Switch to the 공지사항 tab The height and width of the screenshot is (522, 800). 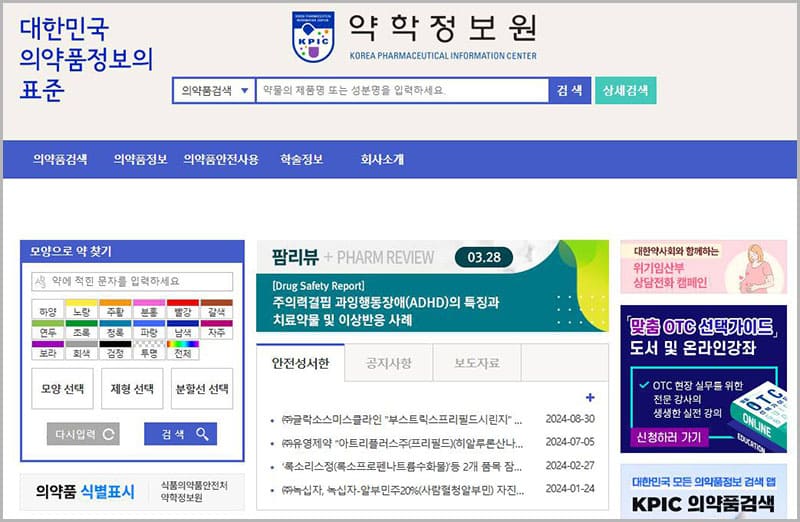(x=389, y=363)
